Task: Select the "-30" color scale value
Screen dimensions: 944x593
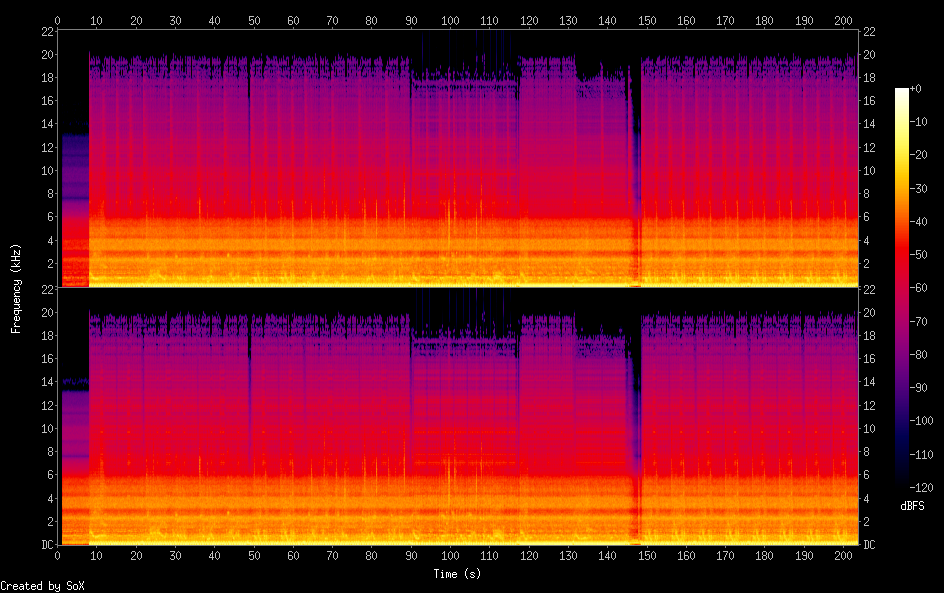Action: point(919,188)
